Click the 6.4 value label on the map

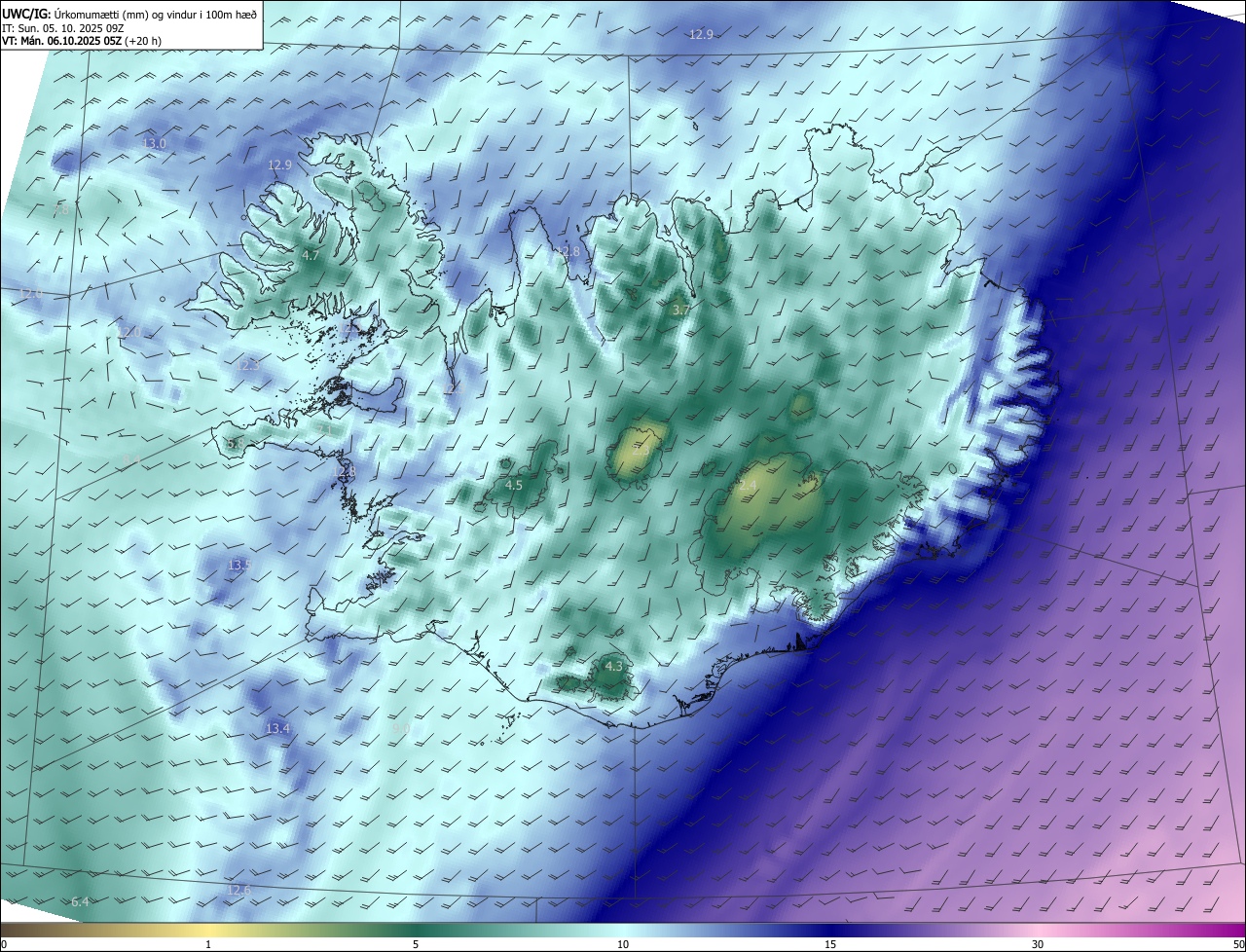[x=80, y=903]
